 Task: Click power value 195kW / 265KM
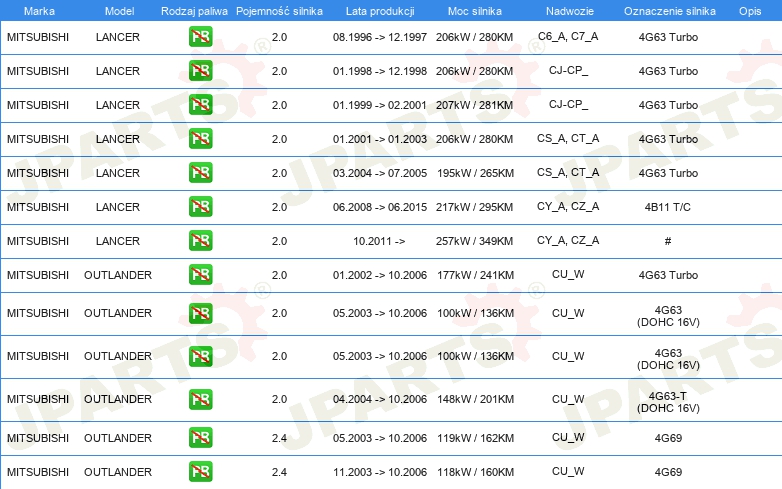(475, 173)
